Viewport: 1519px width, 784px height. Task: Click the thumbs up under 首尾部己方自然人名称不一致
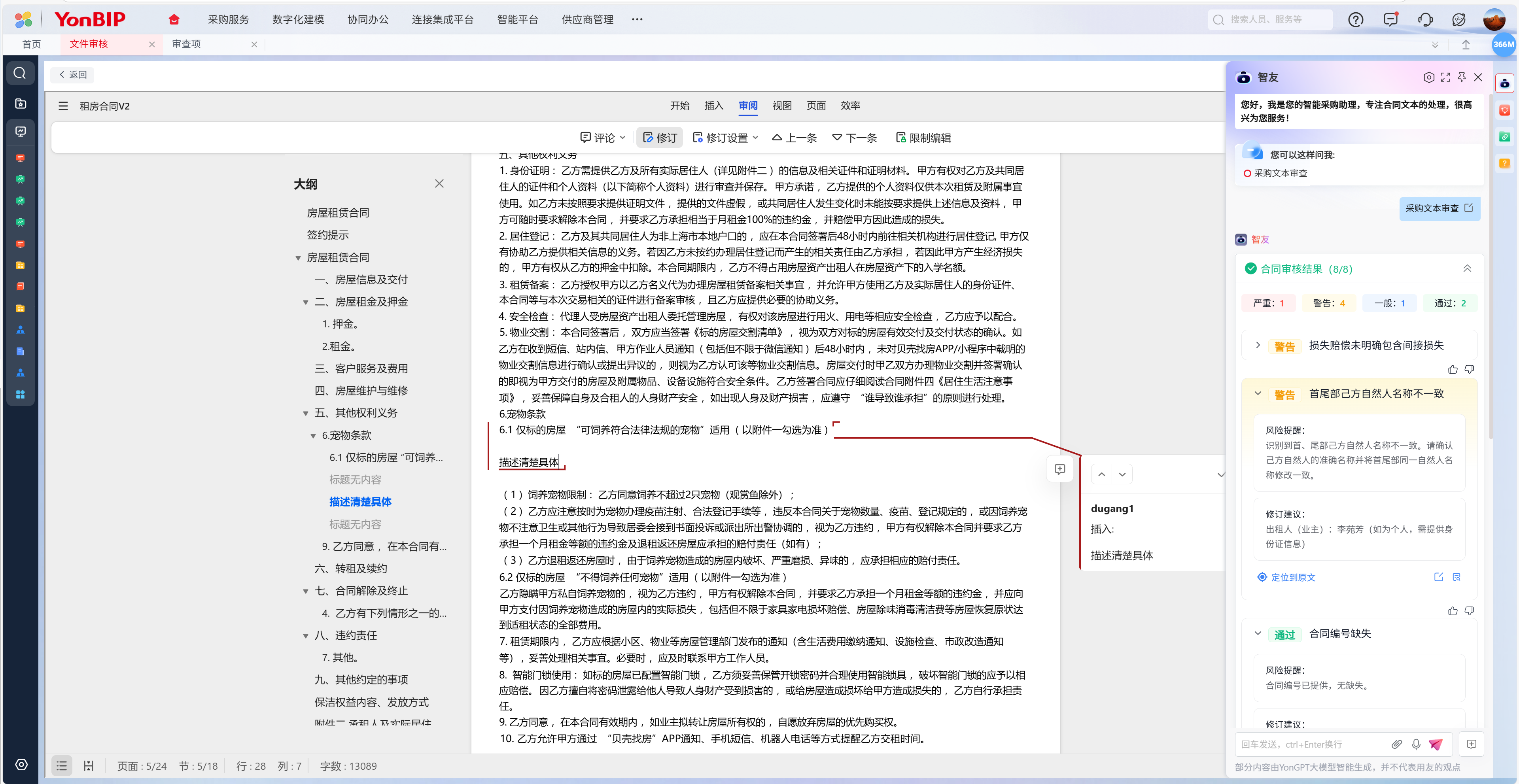click(1453, 611)
